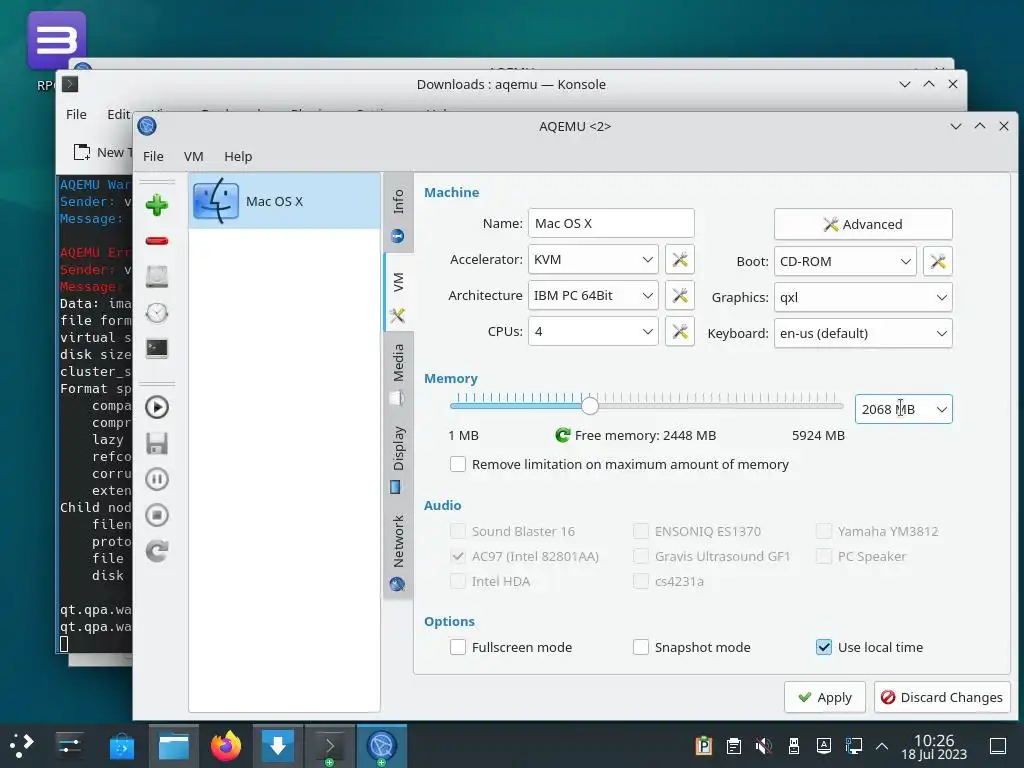Expand the CPUs count dropdown
The height and width of the screenshot is (768, 1024).
[593, 331]
